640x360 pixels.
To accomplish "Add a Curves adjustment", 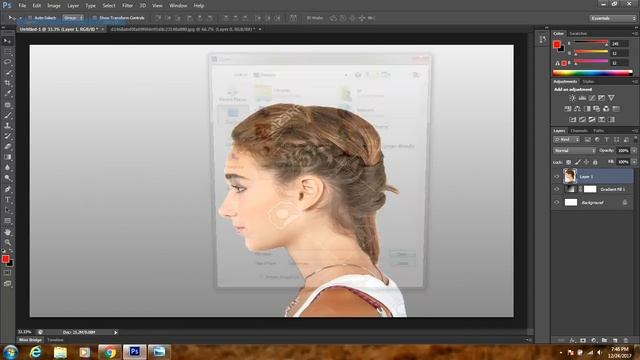I will click(592, 98).
